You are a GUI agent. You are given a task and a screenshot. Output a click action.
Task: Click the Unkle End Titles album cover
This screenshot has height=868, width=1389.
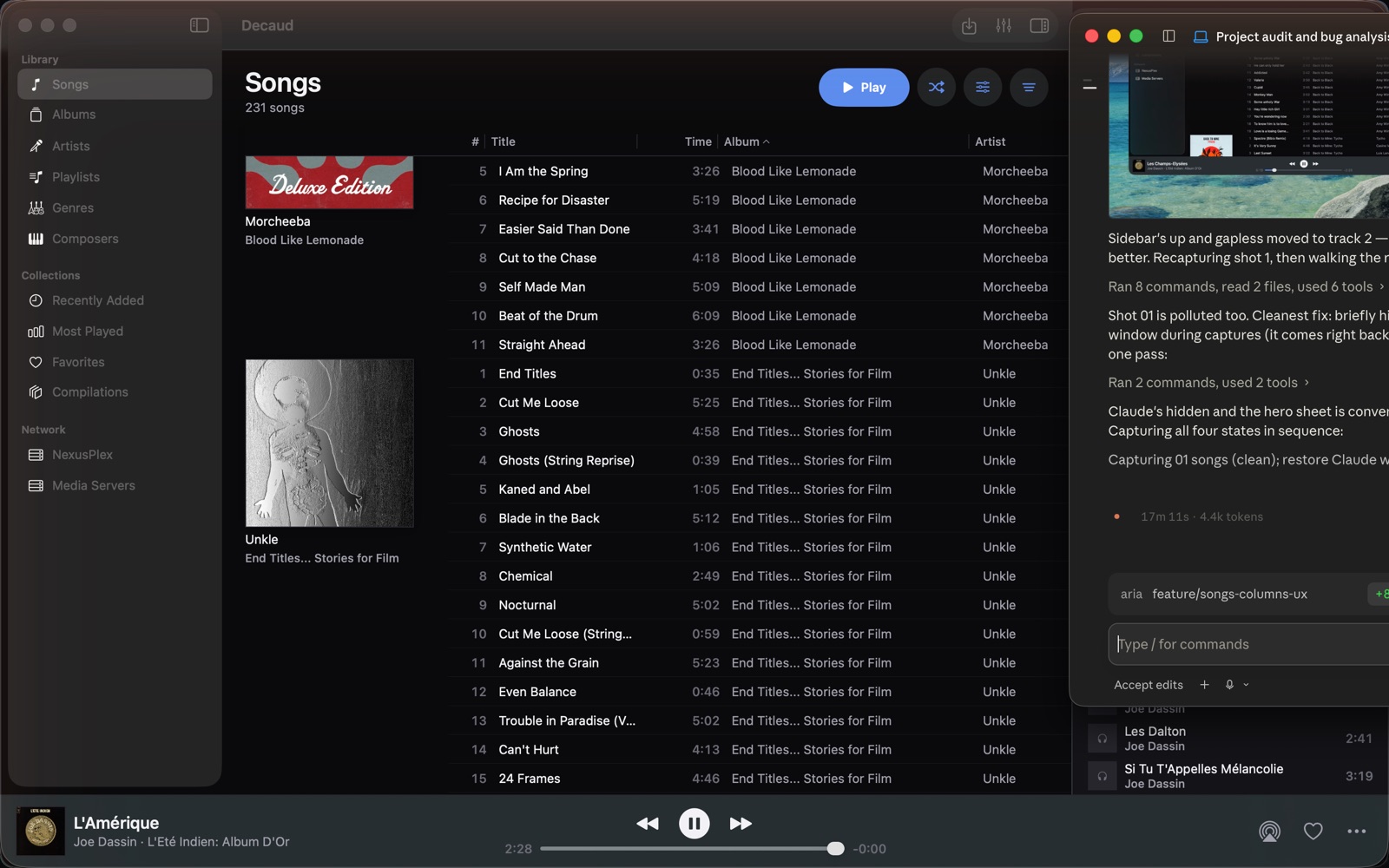click(x=329, y=443)
